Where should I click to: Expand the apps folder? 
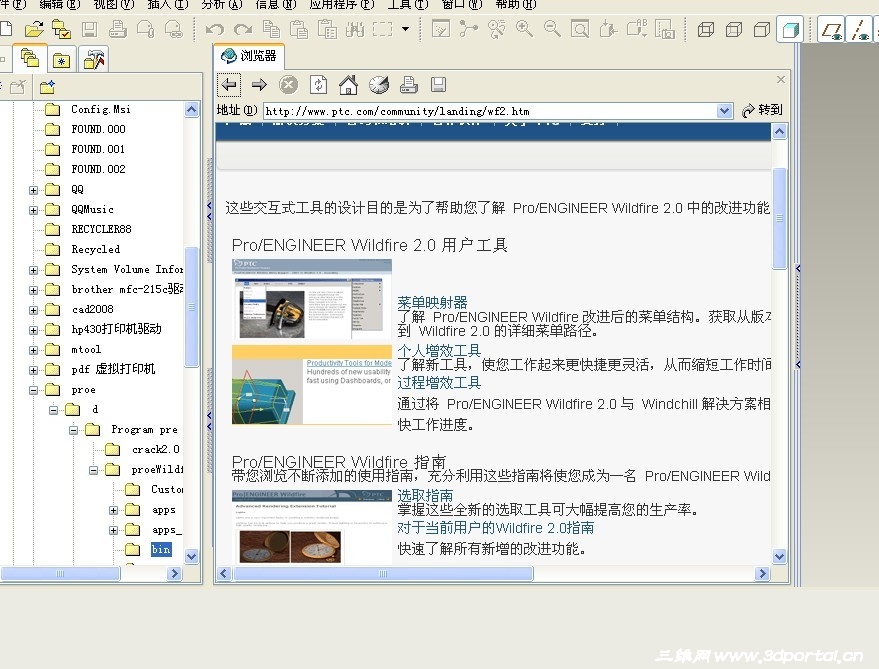[113, 510]
